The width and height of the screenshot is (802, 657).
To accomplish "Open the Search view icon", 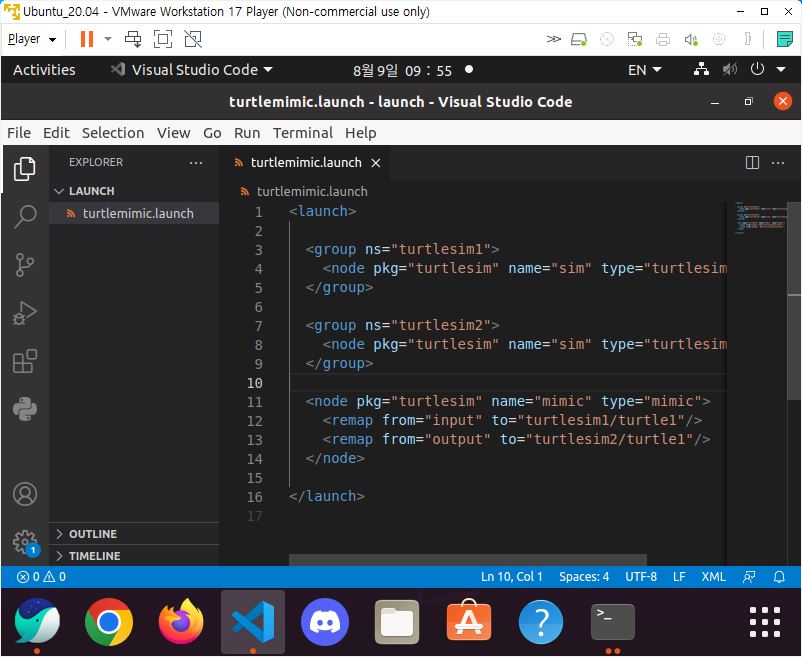I will (25, 216).
